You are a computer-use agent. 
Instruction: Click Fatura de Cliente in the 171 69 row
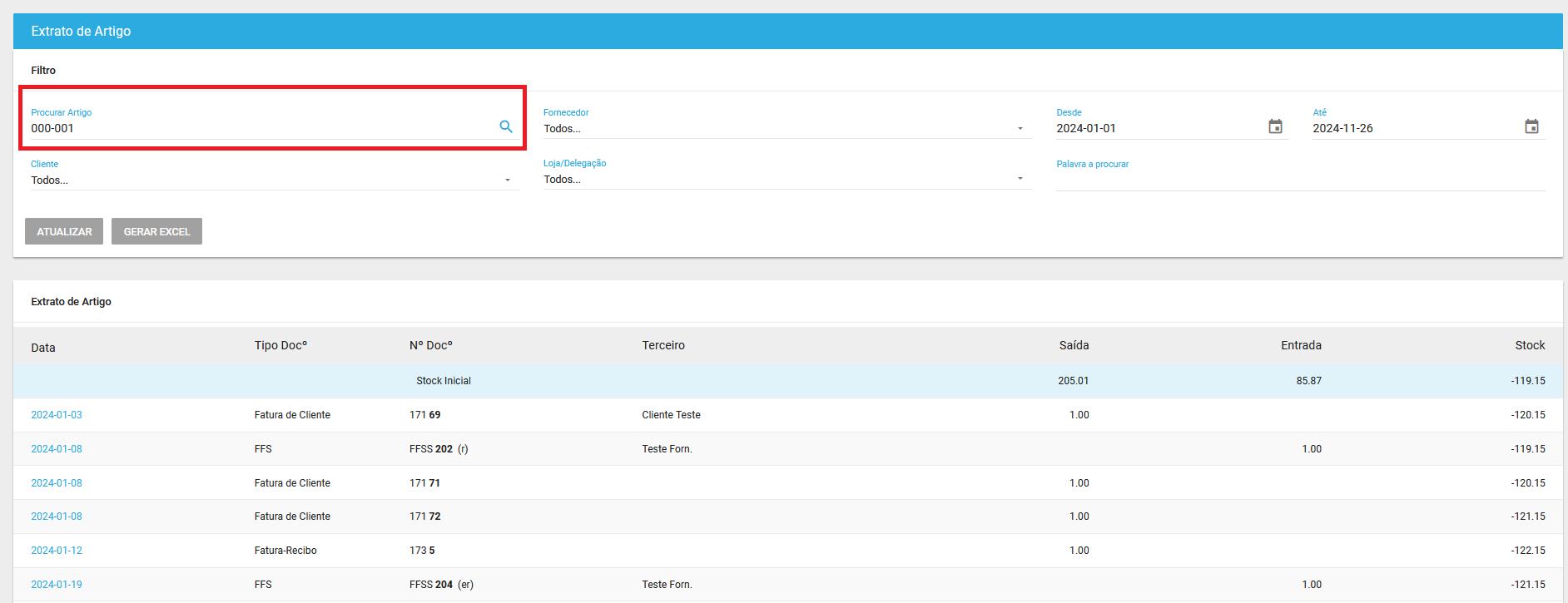coord(292,415)
